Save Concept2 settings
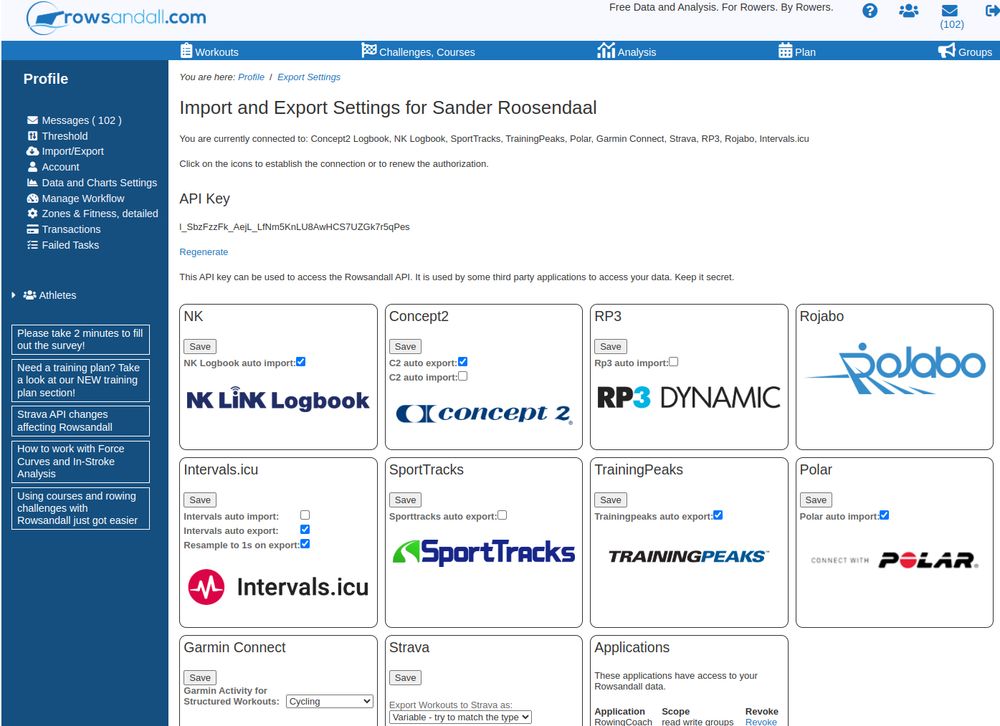This screenshot has height=726, width=1000. (405, 346)
